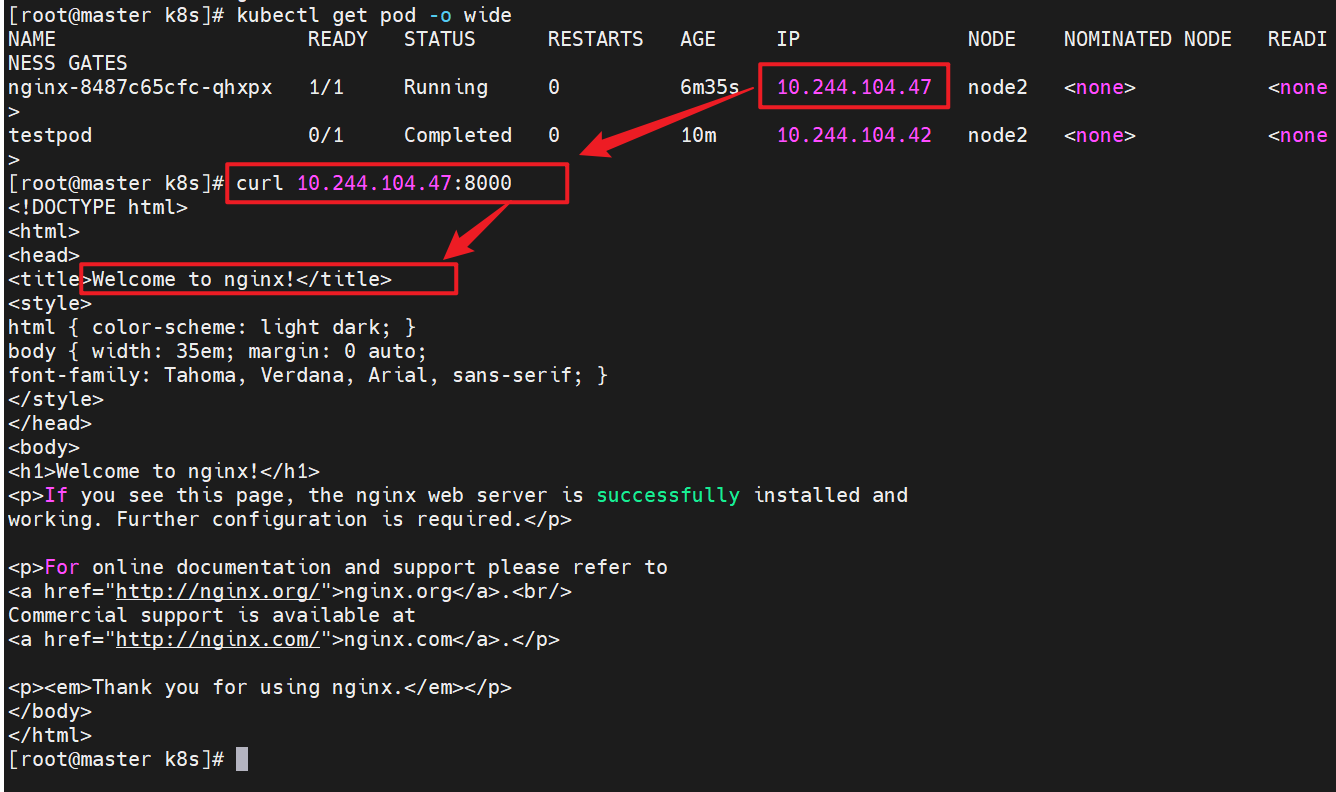
Task: Click the cursor at the final shell prompt
Action: tap(242, 759)
